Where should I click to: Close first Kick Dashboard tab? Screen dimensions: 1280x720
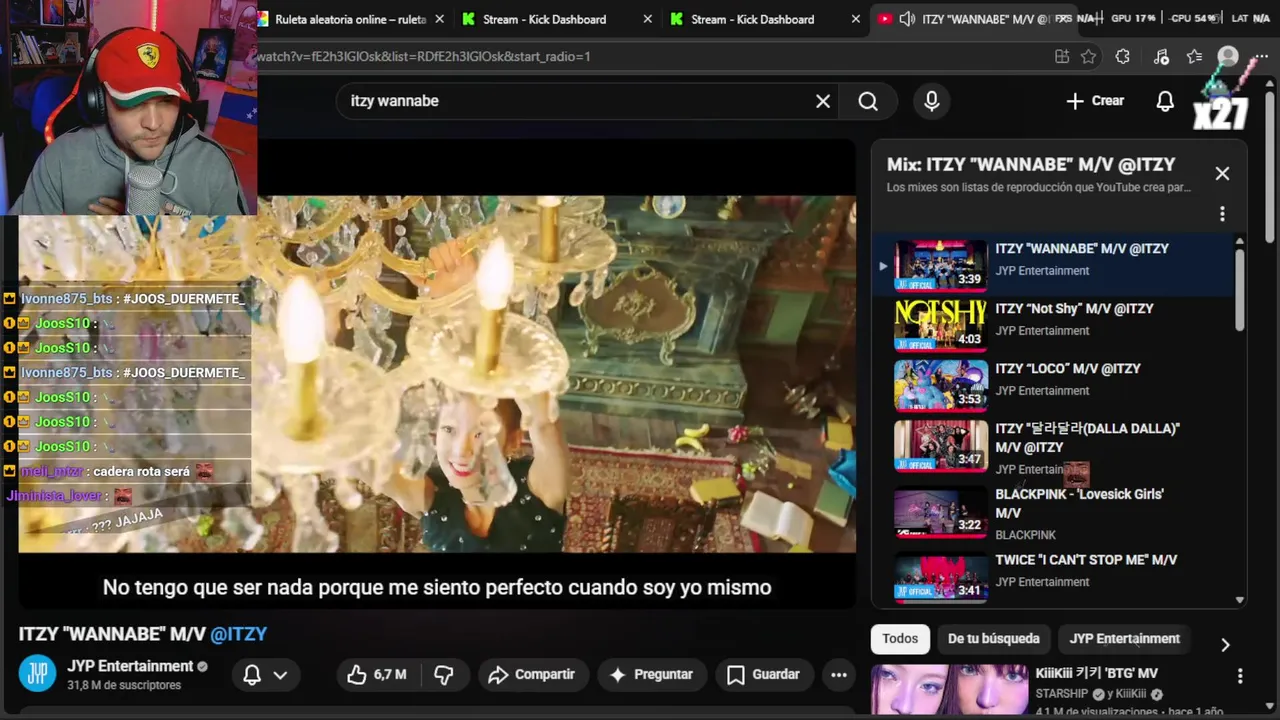point(647,19)
